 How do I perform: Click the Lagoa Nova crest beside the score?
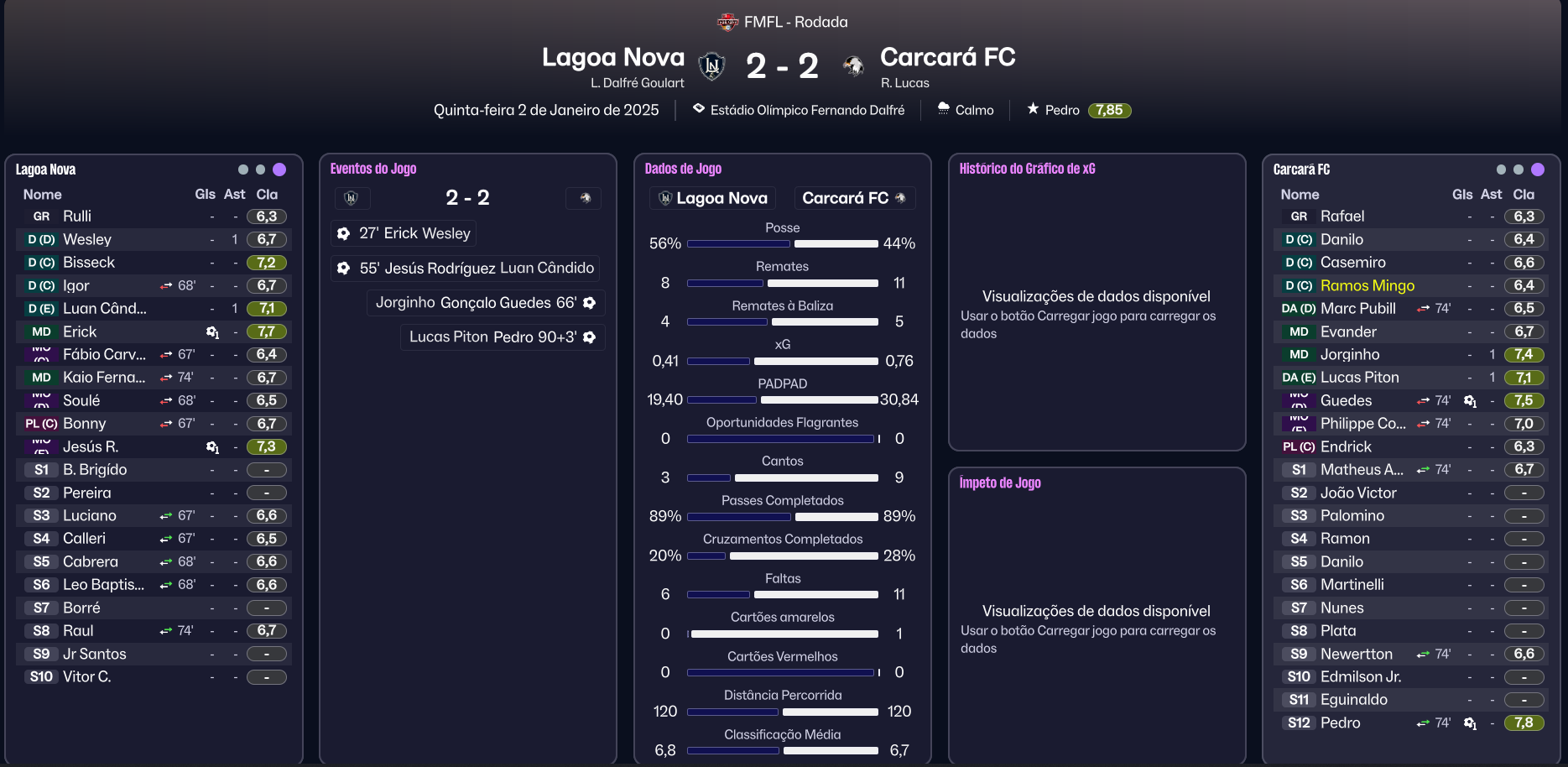point(711,65)
